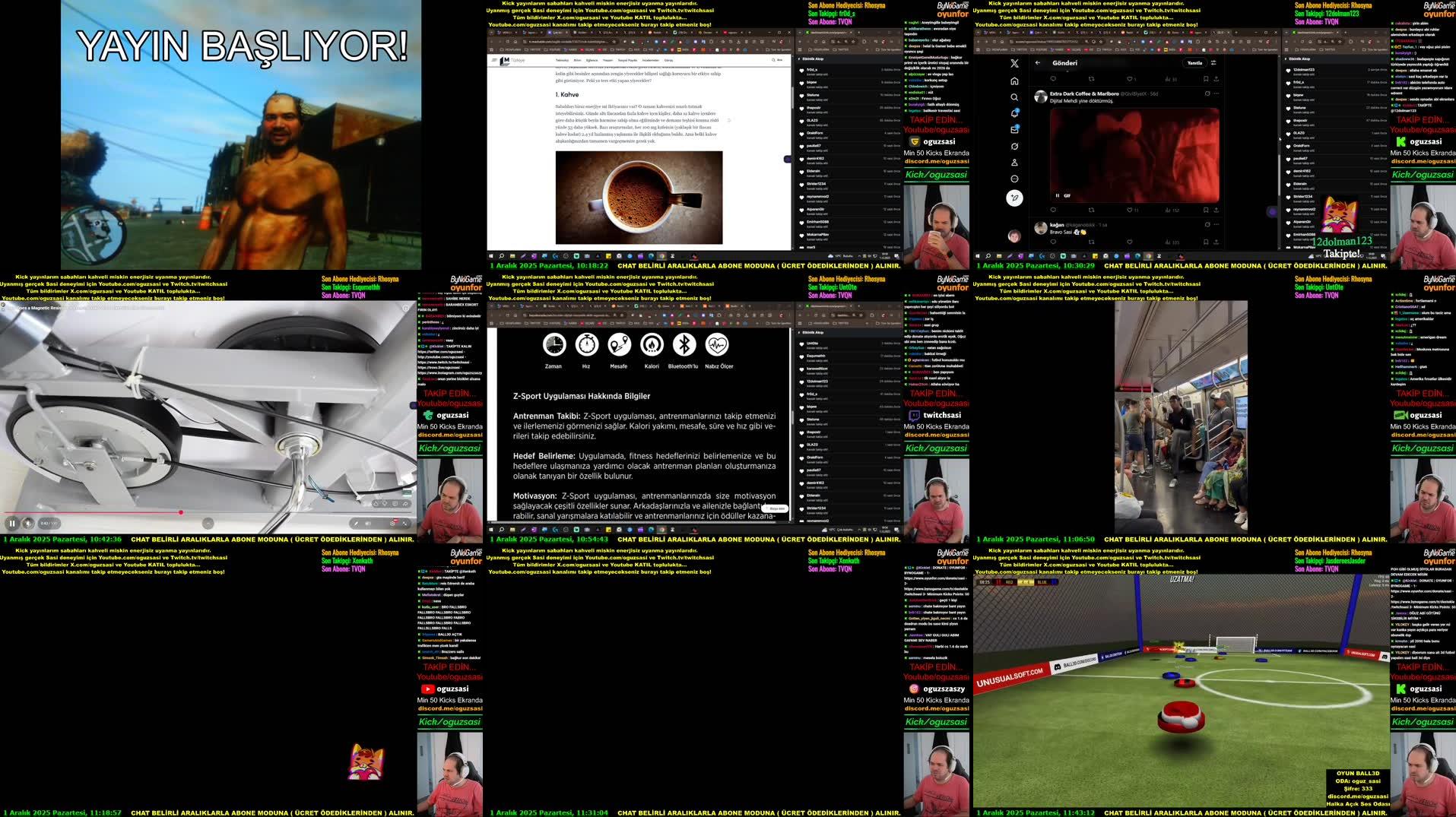Pause the exercise bike video
The width and height of the screenshot is (1456, 817).
tap(12, 522)
